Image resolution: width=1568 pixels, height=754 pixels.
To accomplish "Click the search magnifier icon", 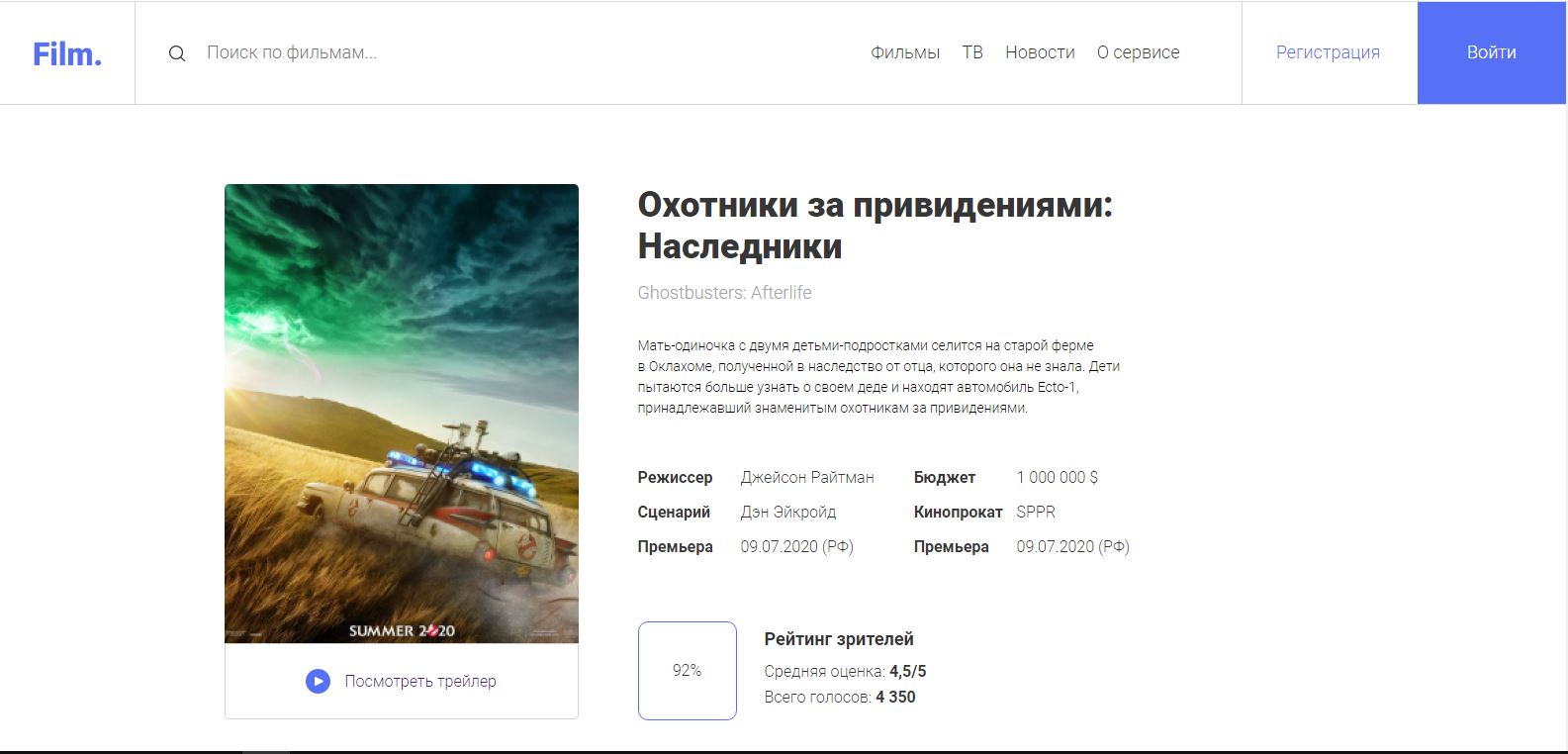I will tap(177, 53).
